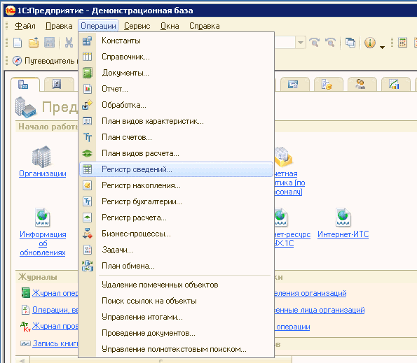The height and width of the screenshot is (363, 417).
Task: Click the План счетов icon
Action: [x=87, y=137]
